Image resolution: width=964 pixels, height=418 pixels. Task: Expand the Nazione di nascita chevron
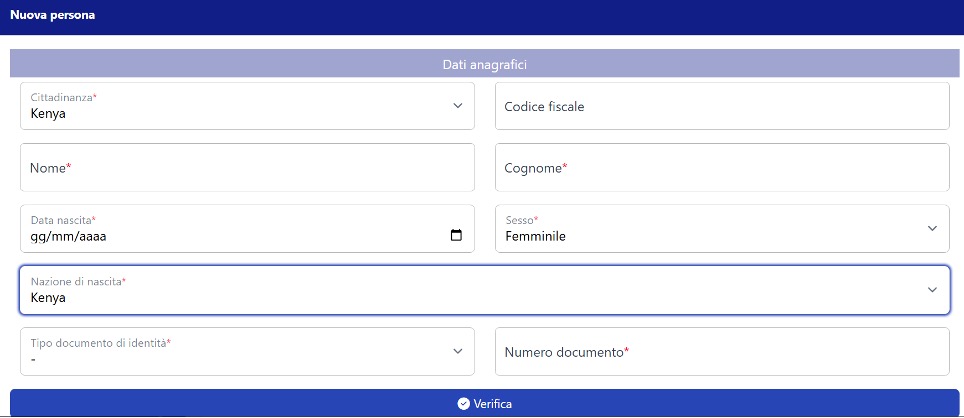(x=932, y=290)
